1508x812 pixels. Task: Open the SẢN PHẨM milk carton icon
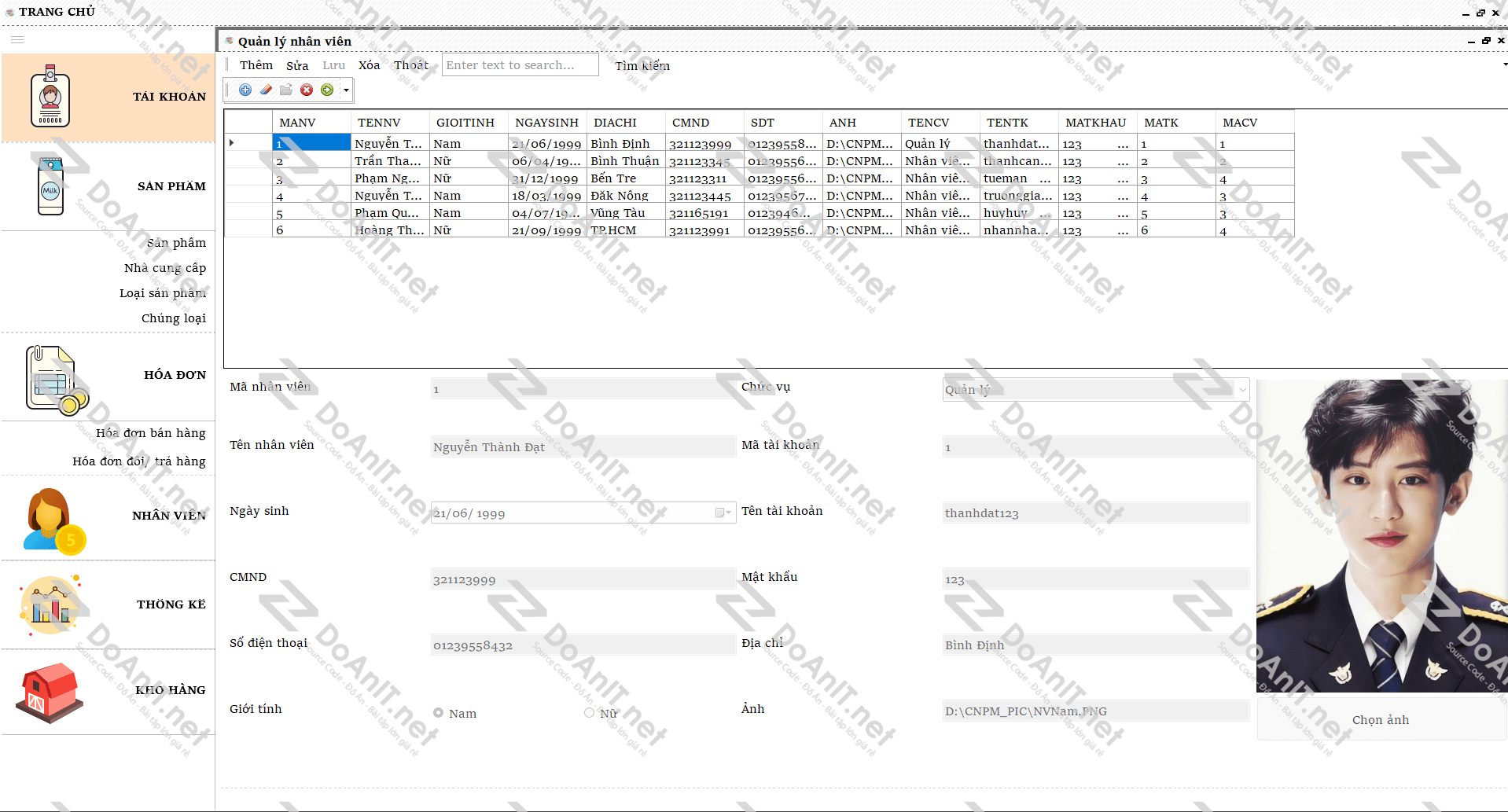[x=50, y=186]
